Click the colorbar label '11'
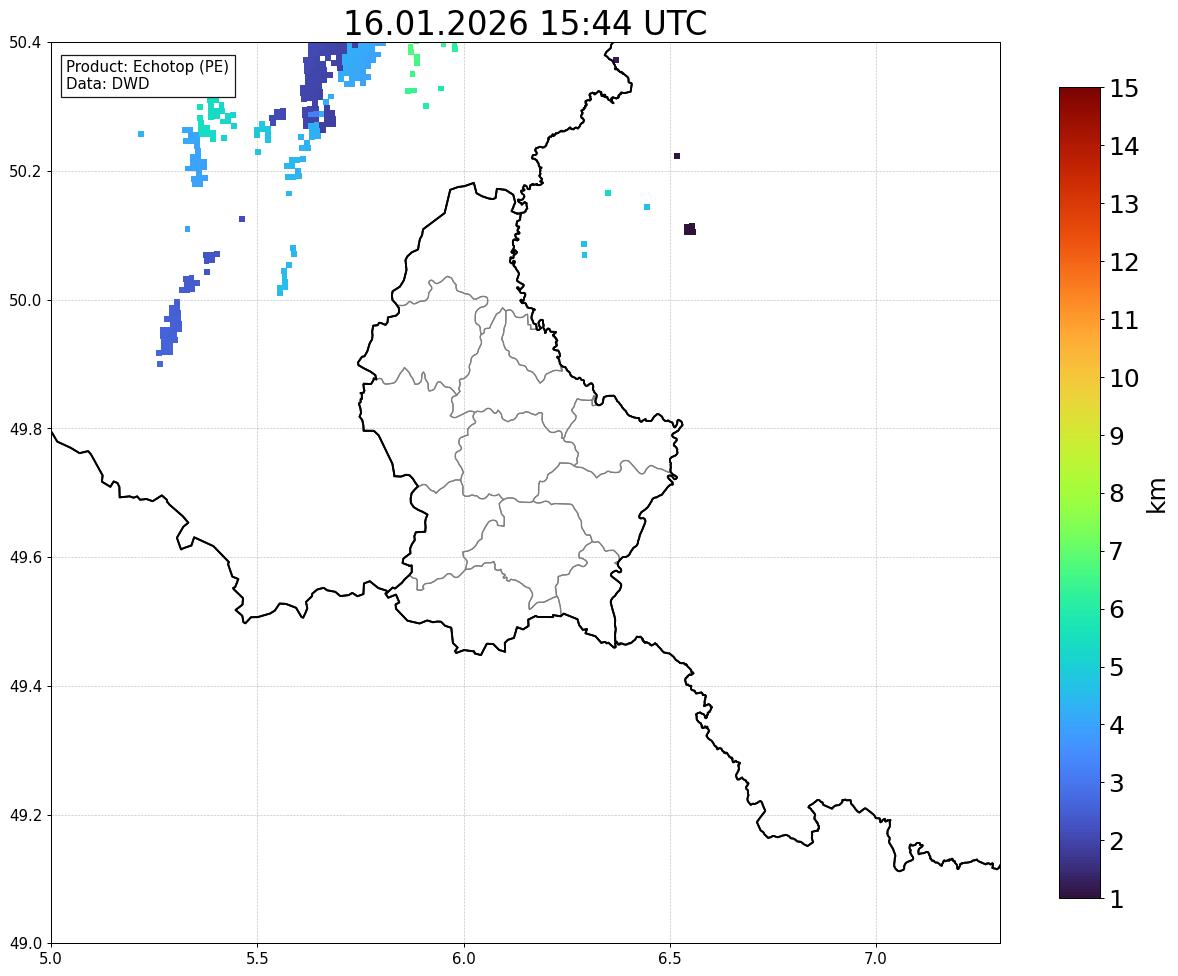This screenshot has width=1178, height=976. pos(1124,320)
